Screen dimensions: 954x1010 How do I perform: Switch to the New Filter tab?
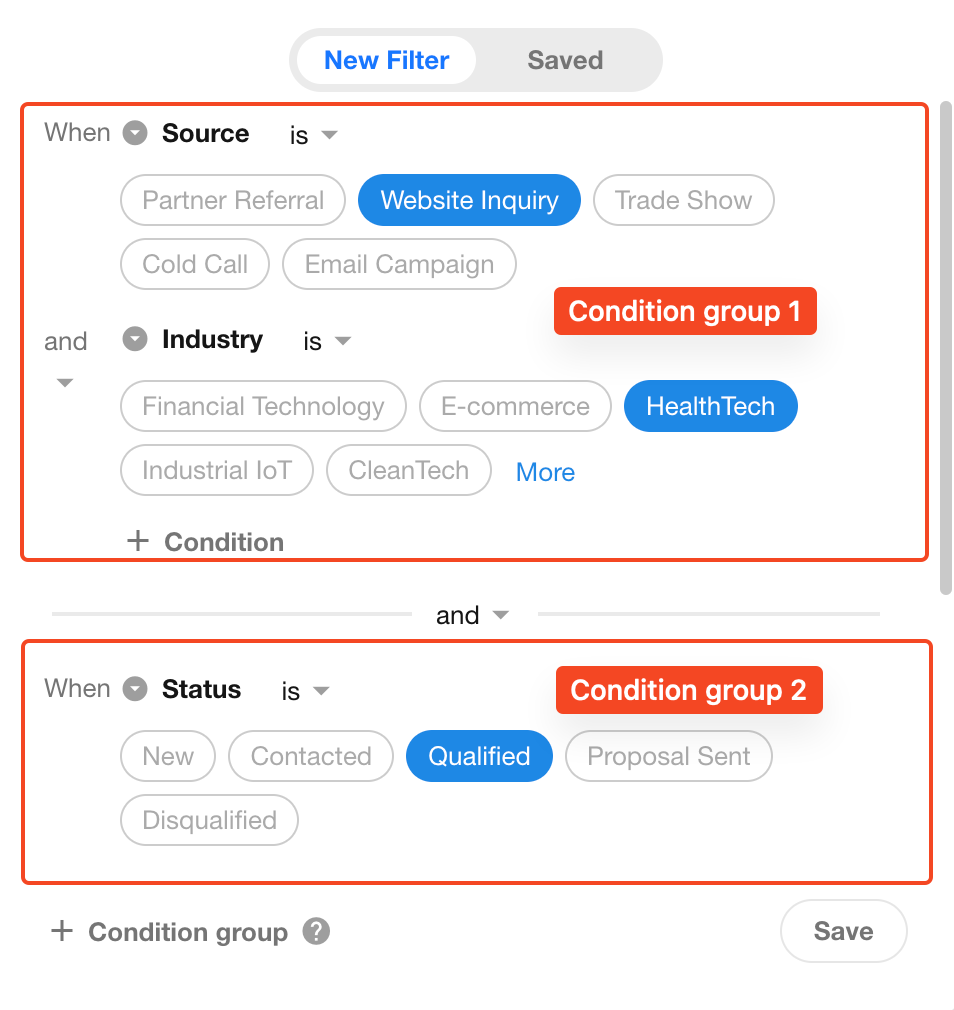click(x=386, y=61)
